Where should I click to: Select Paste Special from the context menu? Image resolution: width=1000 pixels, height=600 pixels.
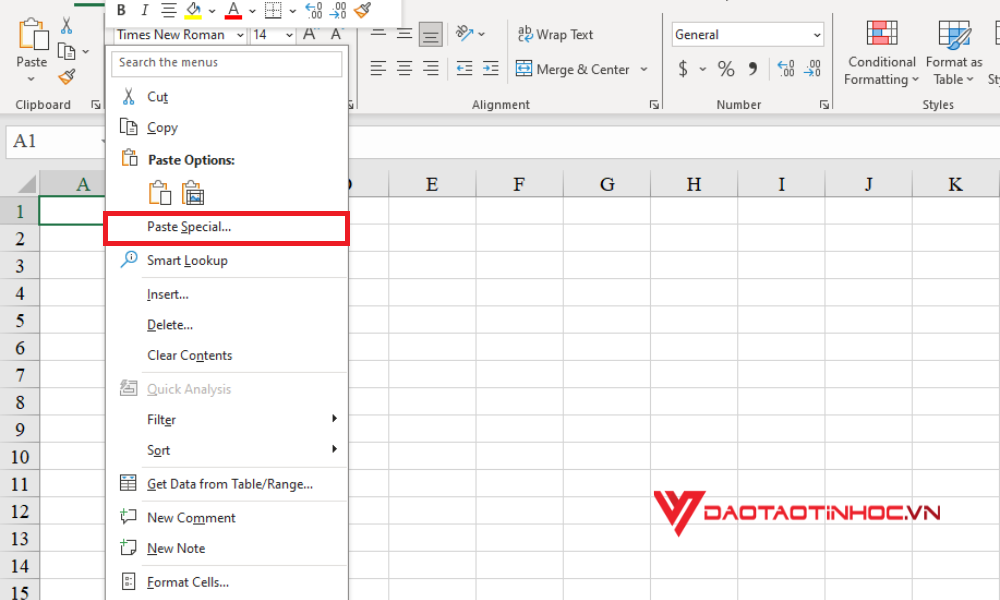(x=227, y=228)
